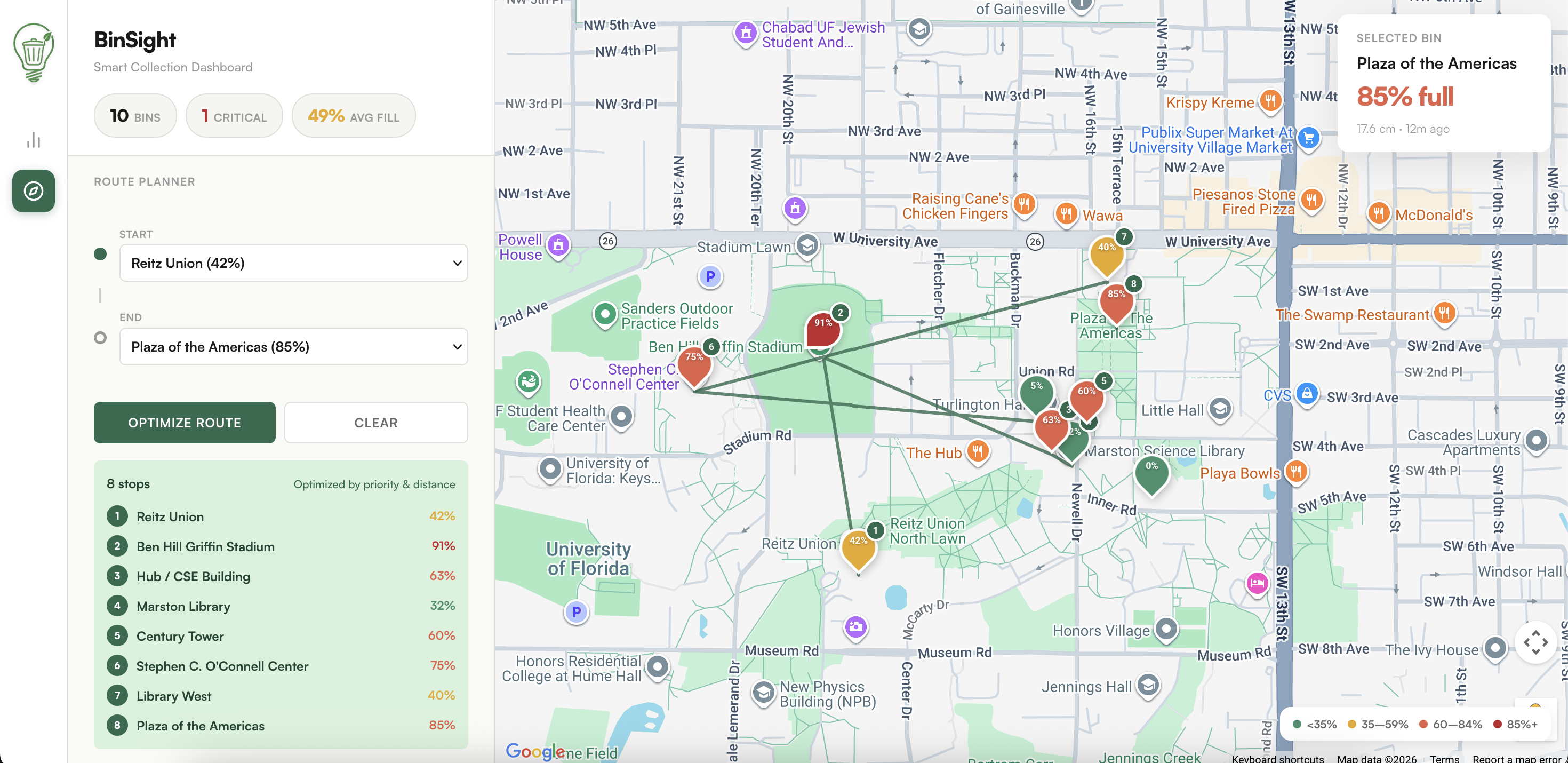Screen dimensions: 1568x763
Task: Select Ben Hill Griffin Stadium route stop
Action: point(205,547)
